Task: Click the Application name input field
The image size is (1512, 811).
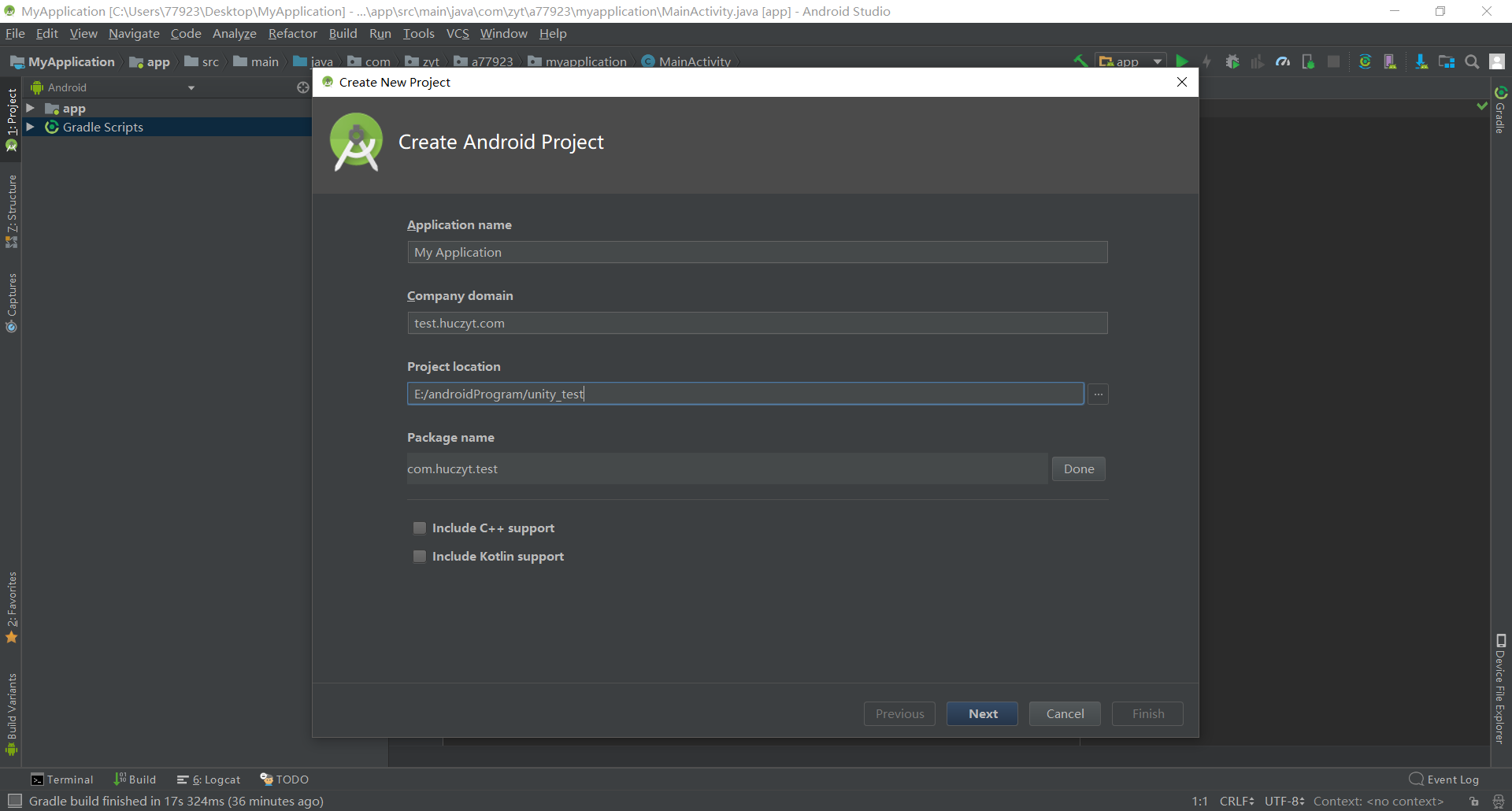Action: click(x=758, y=252)
